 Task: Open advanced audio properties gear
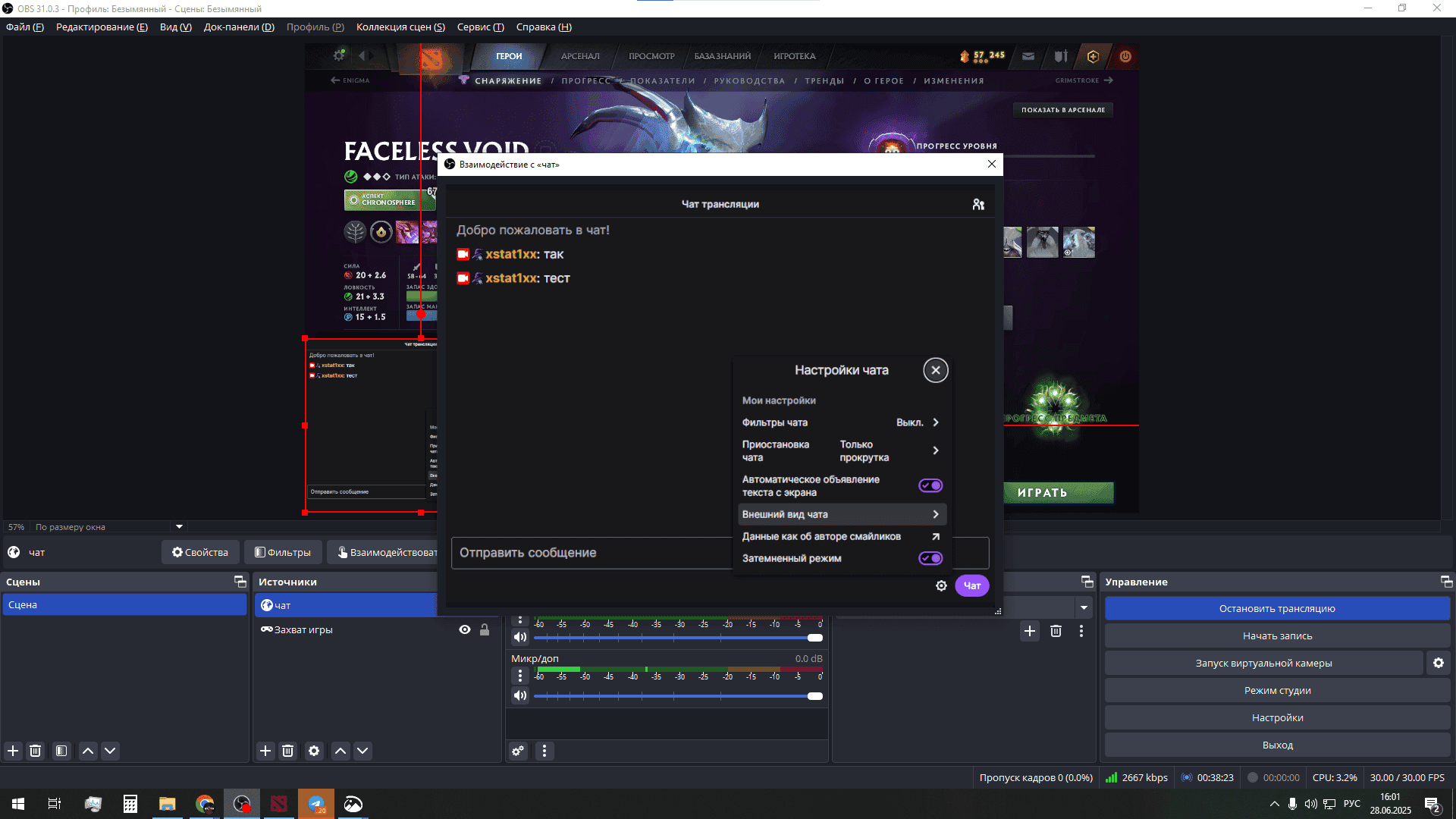point(518,751)
